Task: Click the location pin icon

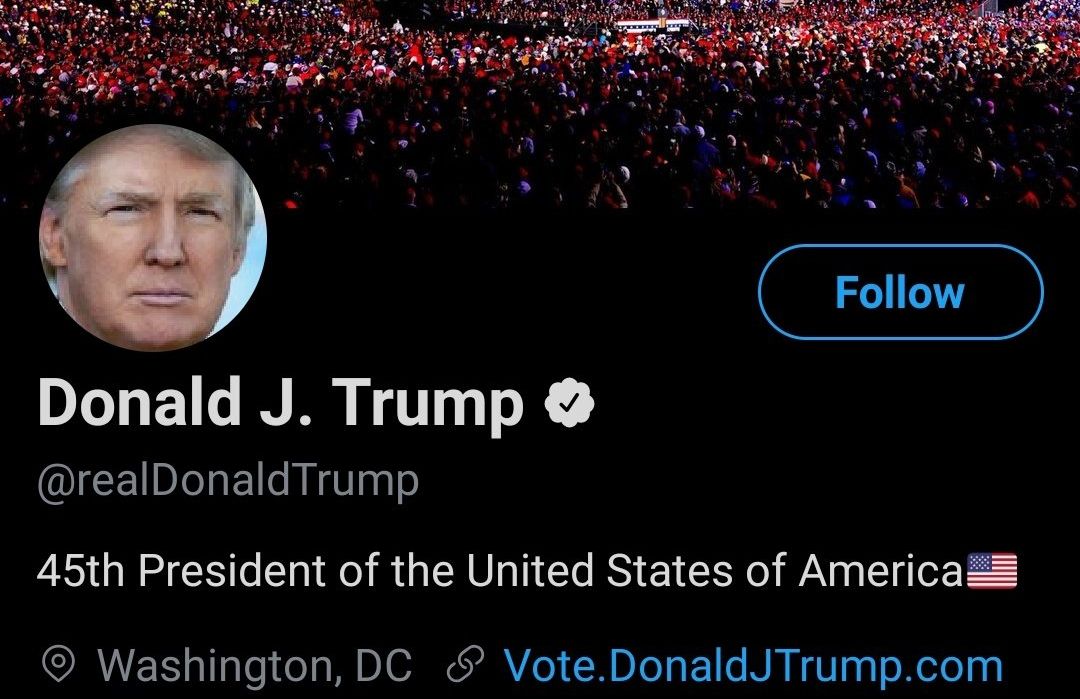Action: [x=58, y=665]
